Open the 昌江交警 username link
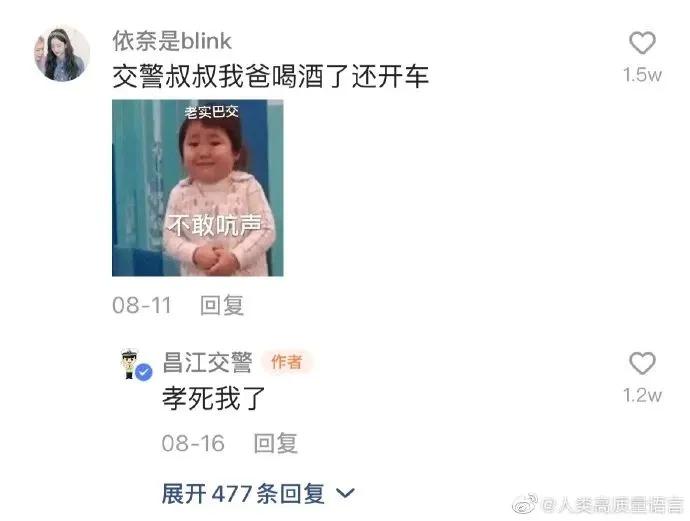Screen dimensions: 690x521 coord(207,362)
